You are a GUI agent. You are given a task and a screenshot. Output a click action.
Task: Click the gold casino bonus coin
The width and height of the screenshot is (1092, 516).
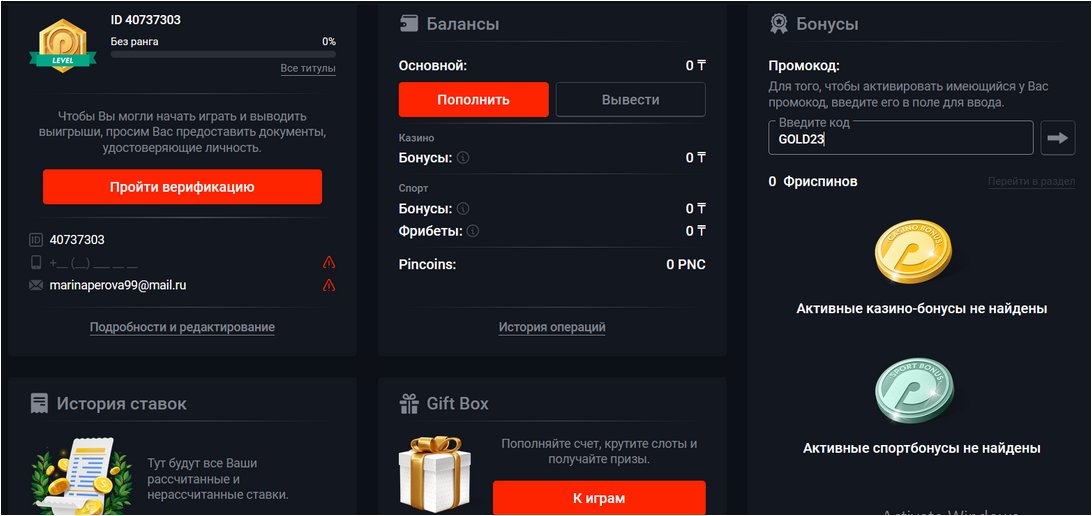point(914,252)
